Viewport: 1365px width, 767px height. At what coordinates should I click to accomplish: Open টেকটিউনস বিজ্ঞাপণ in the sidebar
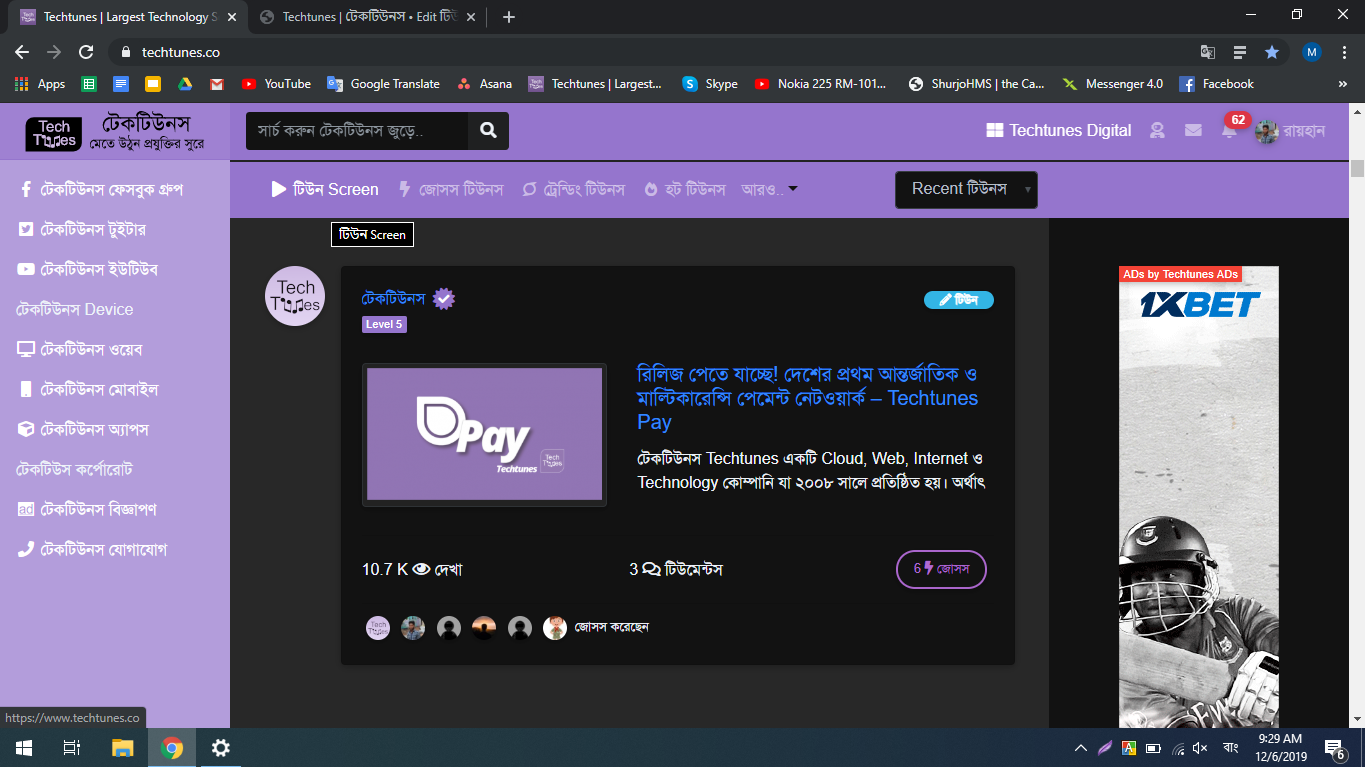(87, 509)
